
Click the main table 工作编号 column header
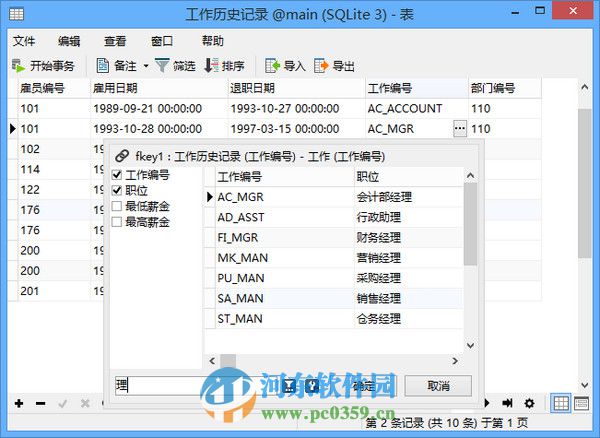(x=417, y=88)
